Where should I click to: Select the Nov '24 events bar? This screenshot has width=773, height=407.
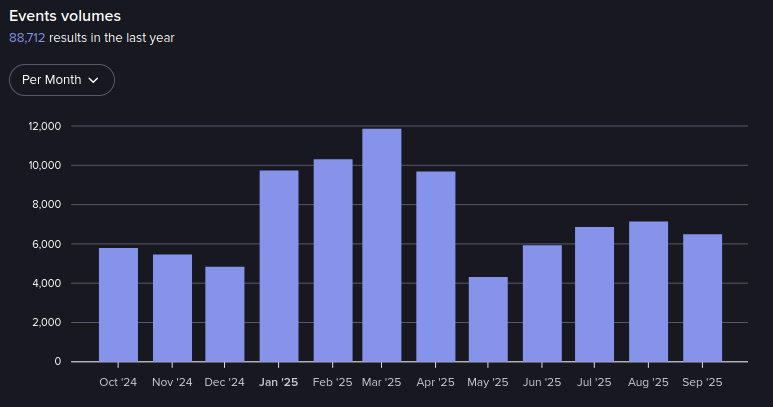(x=172, y=308)
